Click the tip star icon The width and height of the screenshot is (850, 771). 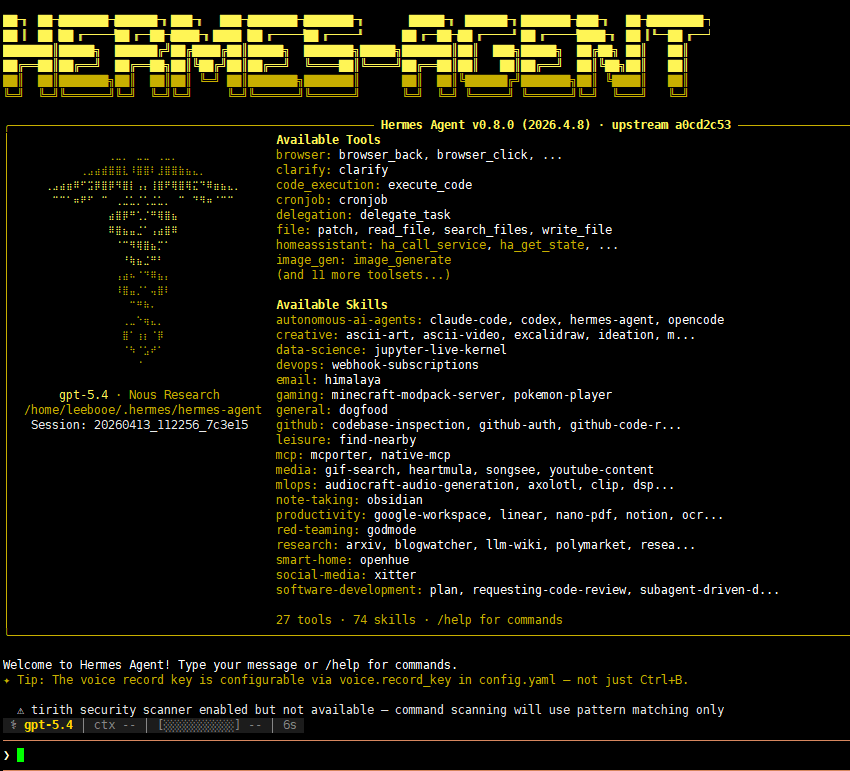click(7, 680)
